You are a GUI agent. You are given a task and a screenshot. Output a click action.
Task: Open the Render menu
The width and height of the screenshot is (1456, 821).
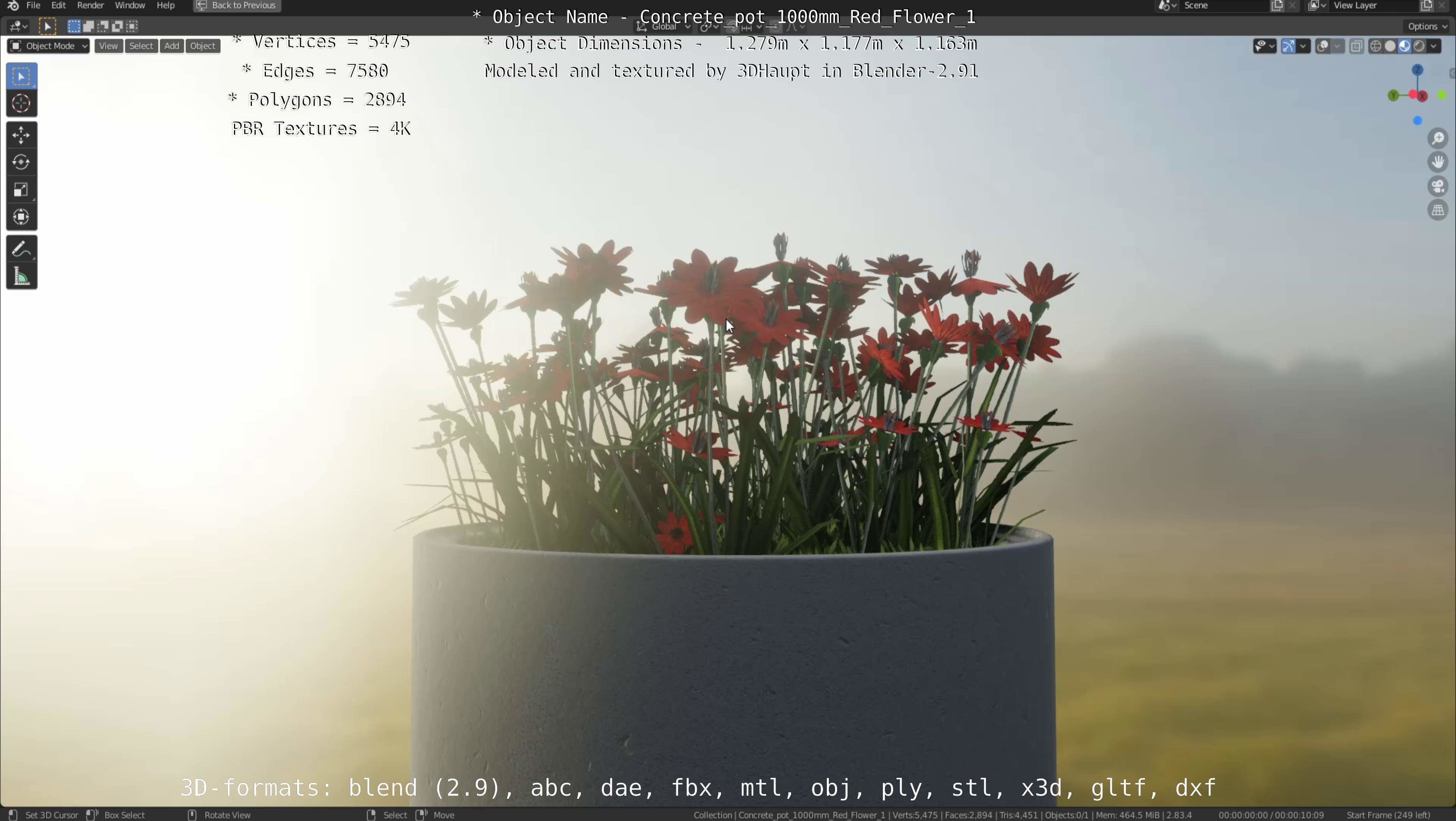click(90, 6)
